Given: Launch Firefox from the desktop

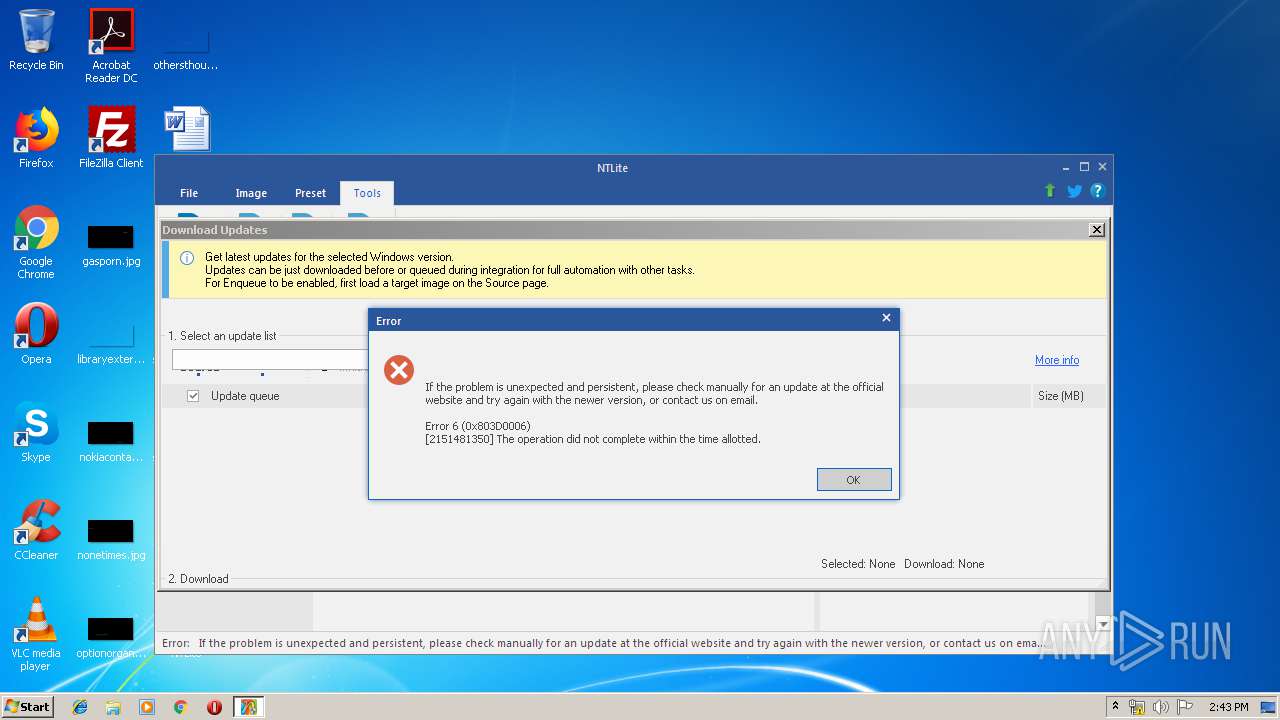Looking at the screenshot, I should click(x=36, y=138).
